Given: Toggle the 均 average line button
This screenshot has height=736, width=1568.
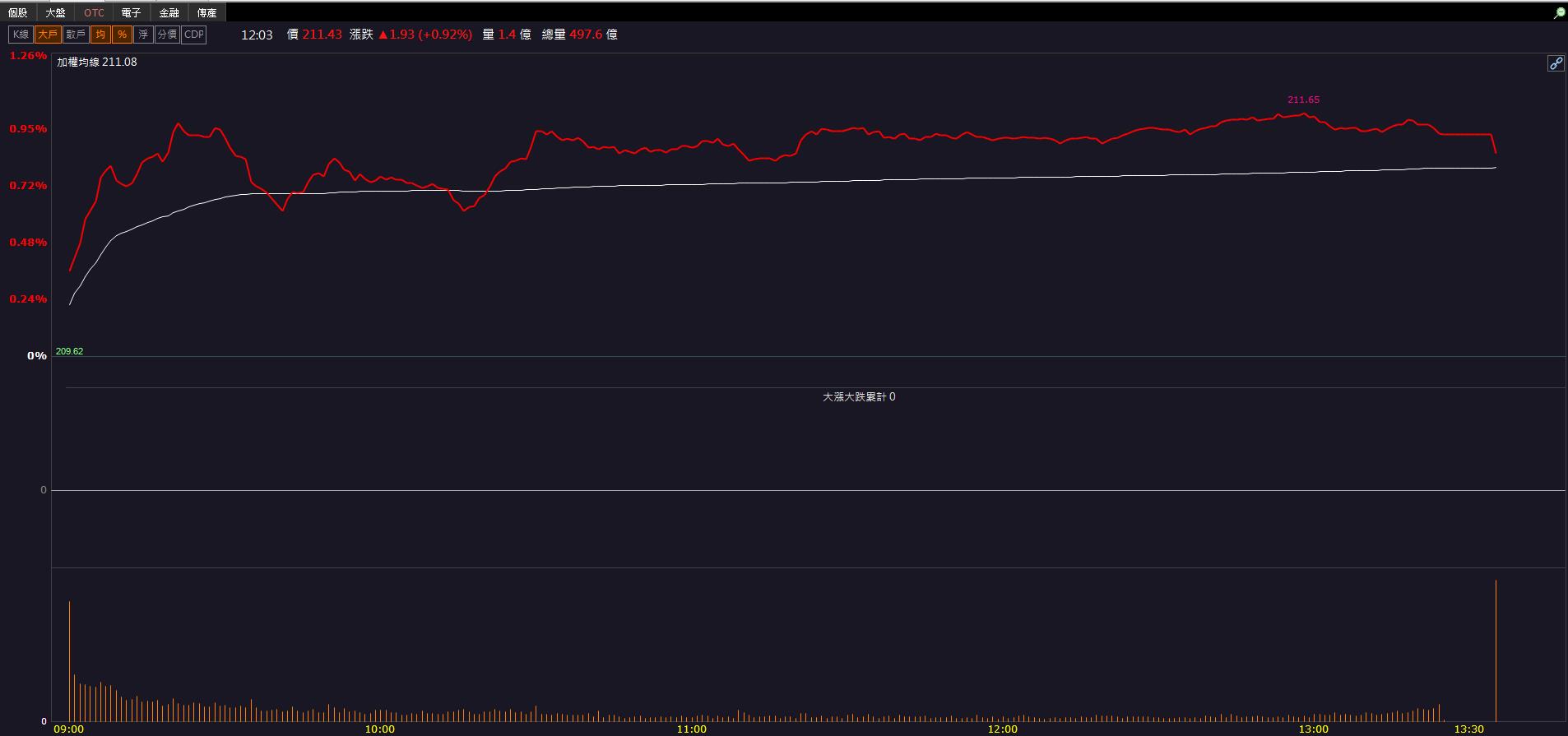Looking at the screenshot, I should pyautogui.click(x=100, y=35).
